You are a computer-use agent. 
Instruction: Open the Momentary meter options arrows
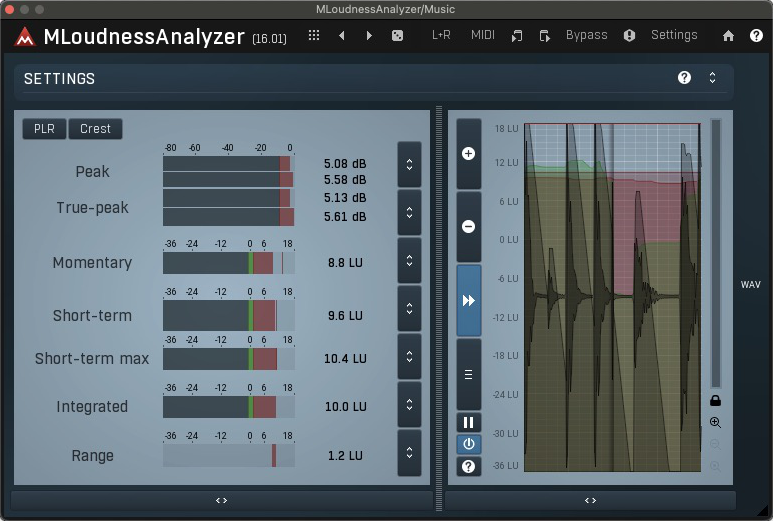(x=409, y=261)
